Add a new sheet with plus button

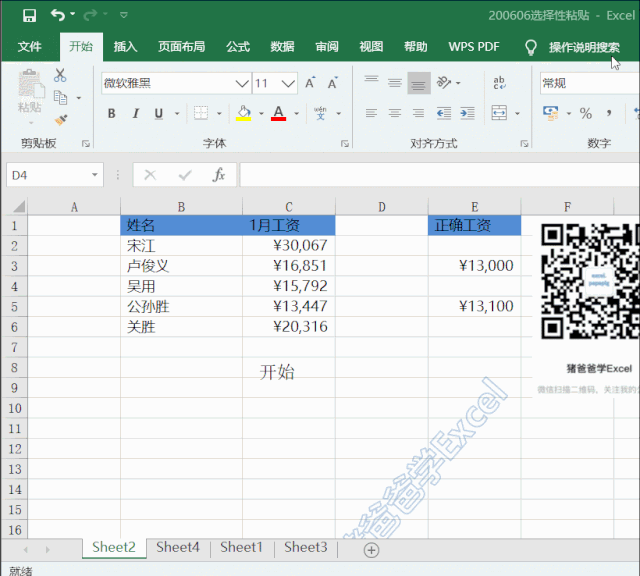click(x=371, y=550)
